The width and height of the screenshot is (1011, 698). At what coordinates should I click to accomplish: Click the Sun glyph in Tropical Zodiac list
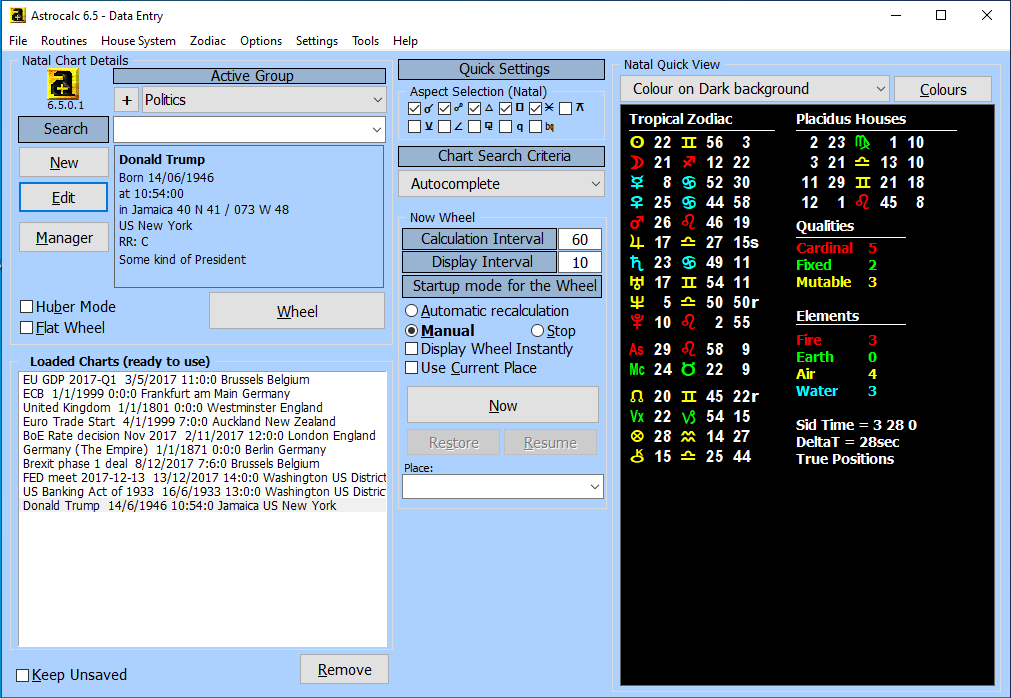click(x=637, y=142)
